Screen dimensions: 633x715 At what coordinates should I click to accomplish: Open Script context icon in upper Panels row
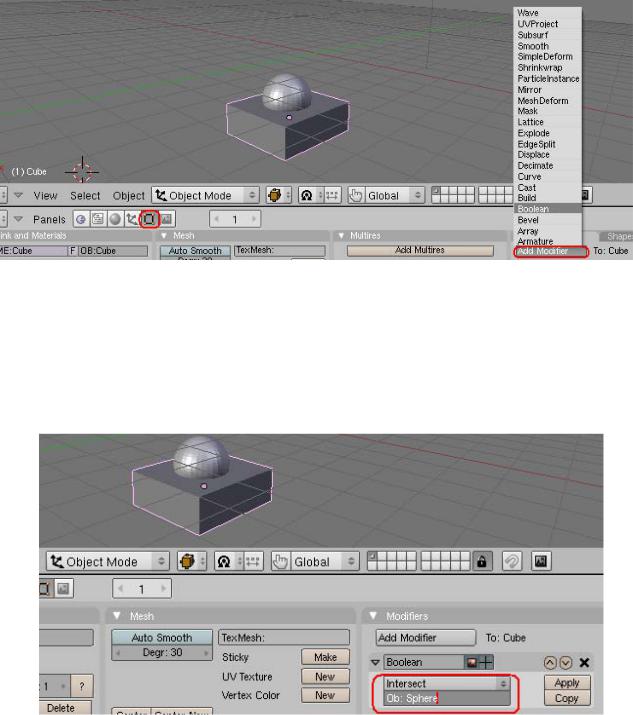98,219
